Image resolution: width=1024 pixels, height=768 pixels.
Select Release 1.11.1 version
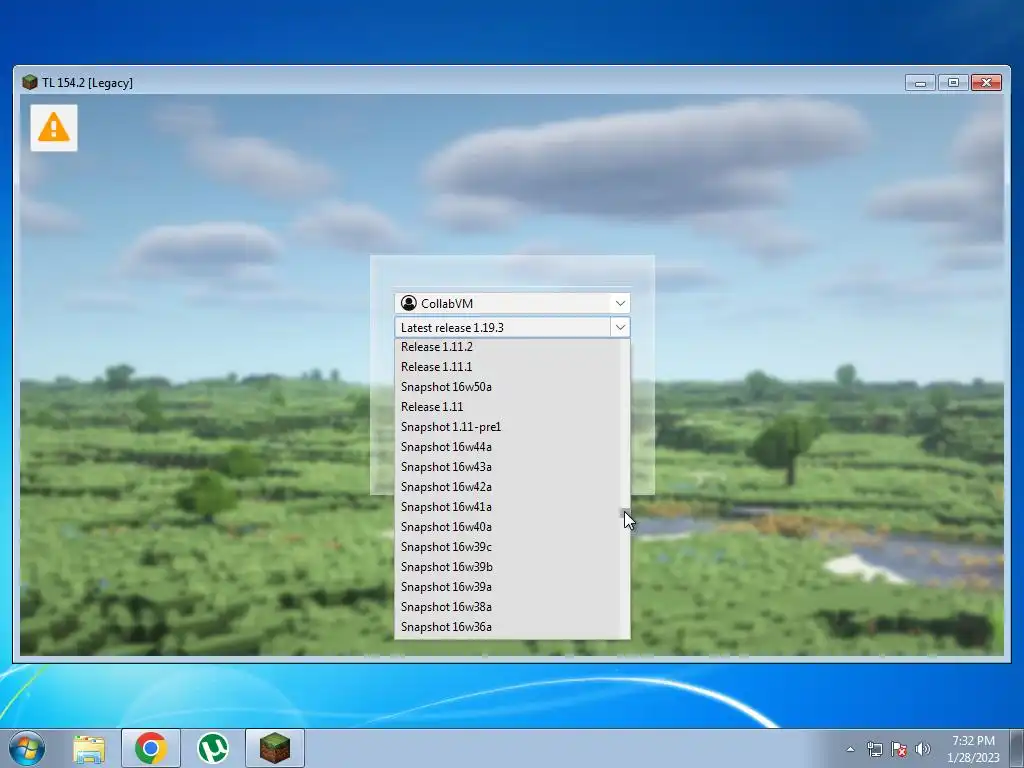coord(507,366)
